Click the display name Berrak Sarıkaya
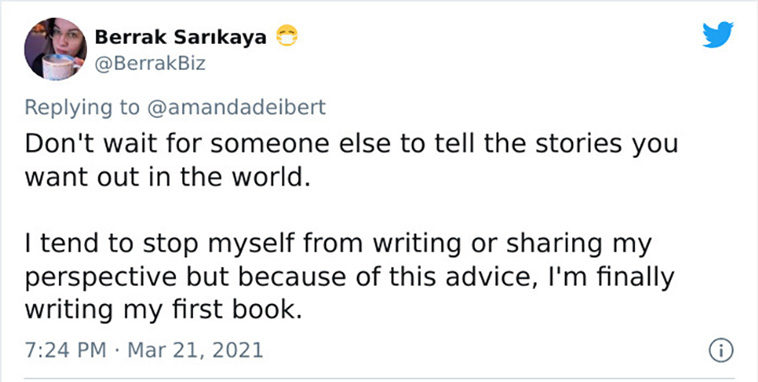This screenshot has height=382, width=758. (181, 37)
